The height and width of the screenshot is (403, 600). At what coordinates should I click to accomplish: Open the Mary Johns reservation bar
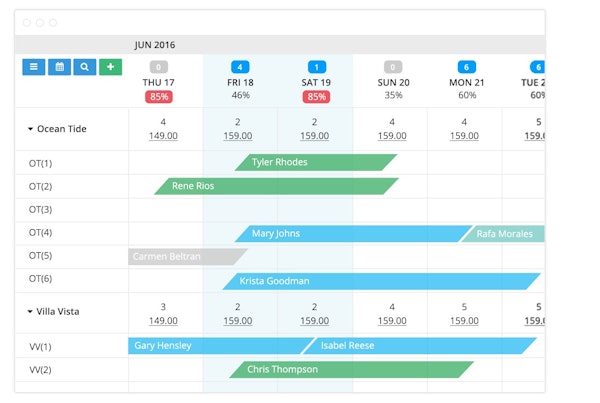(353, 233)
